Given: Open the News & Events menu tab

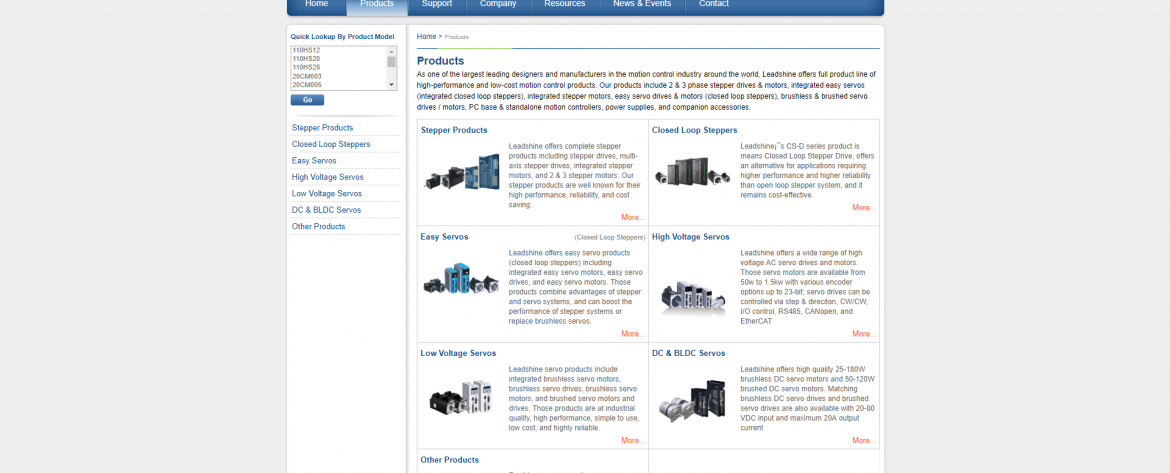Looking at the screenshot, I should [642, 4].
